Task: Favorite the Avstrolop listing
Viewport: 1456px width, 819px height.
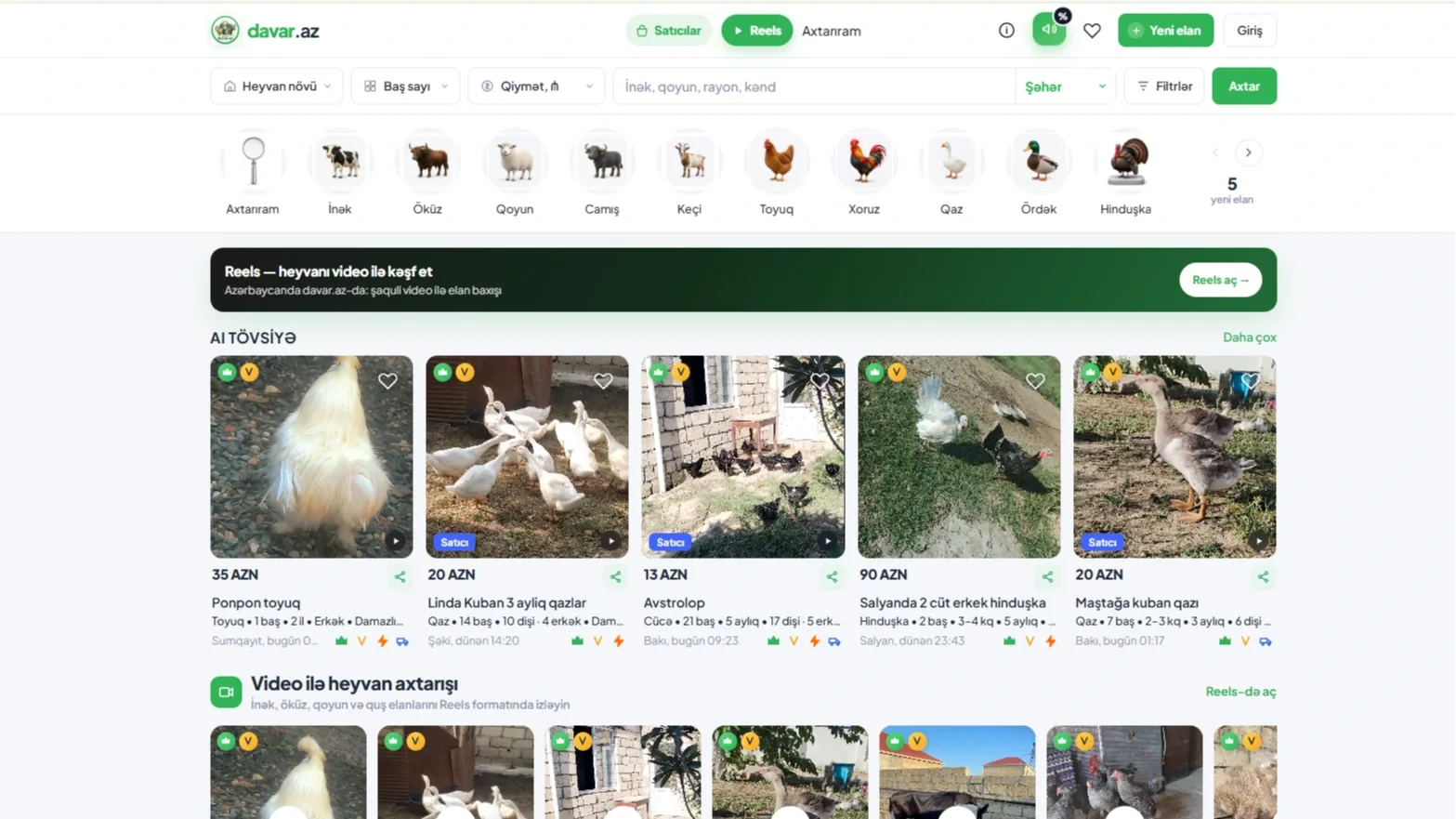Action: [x=820, y=380]
